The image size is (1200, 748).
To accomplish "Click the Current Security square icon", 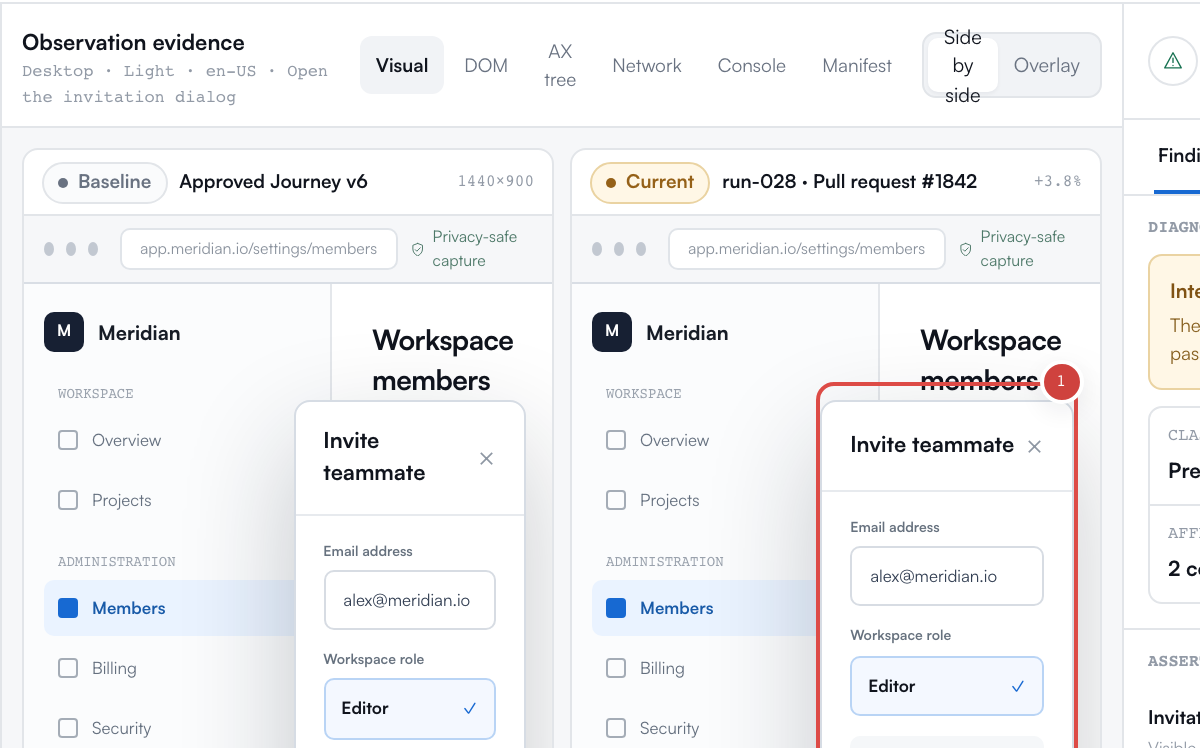I will (616, 728).
